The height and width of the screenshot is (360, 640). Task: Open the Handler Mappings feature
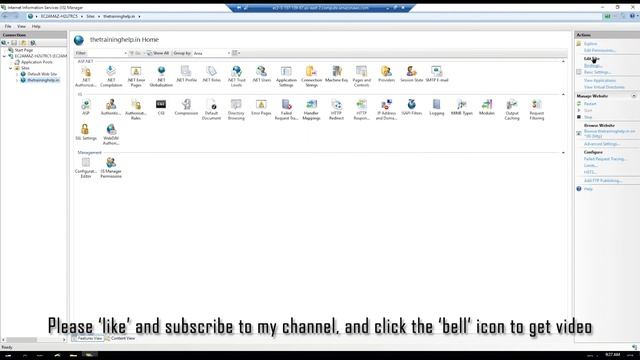click(311, 109)
